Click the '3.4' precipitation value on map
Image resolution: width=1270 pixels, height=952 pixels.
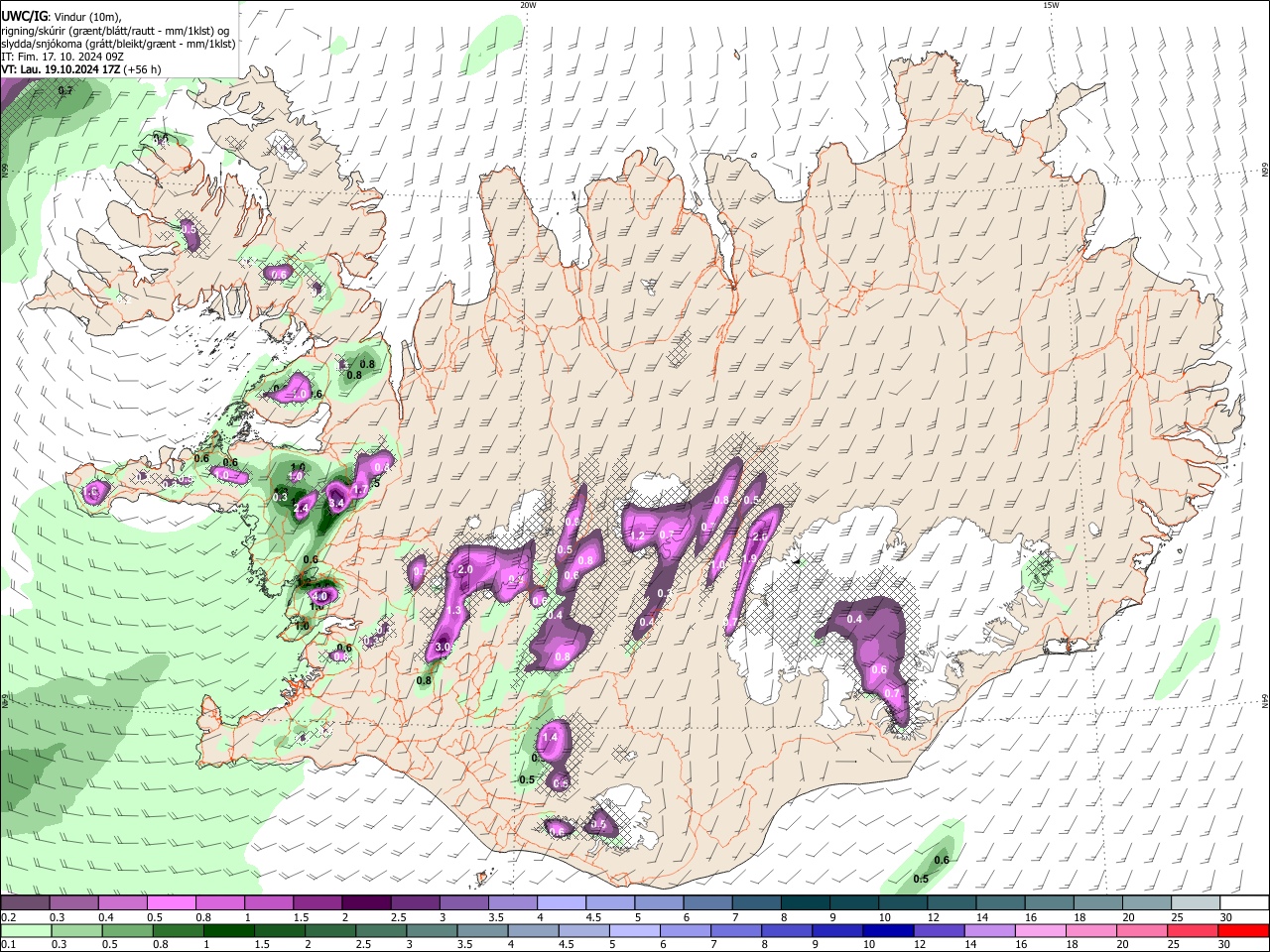[x=335, y=503]
